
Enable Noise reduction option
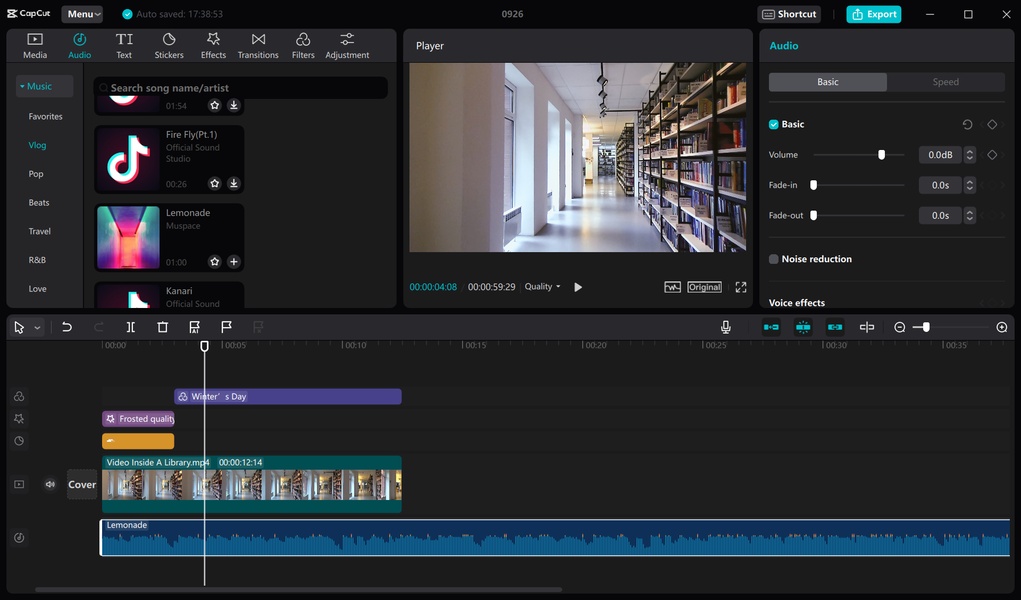774,259
